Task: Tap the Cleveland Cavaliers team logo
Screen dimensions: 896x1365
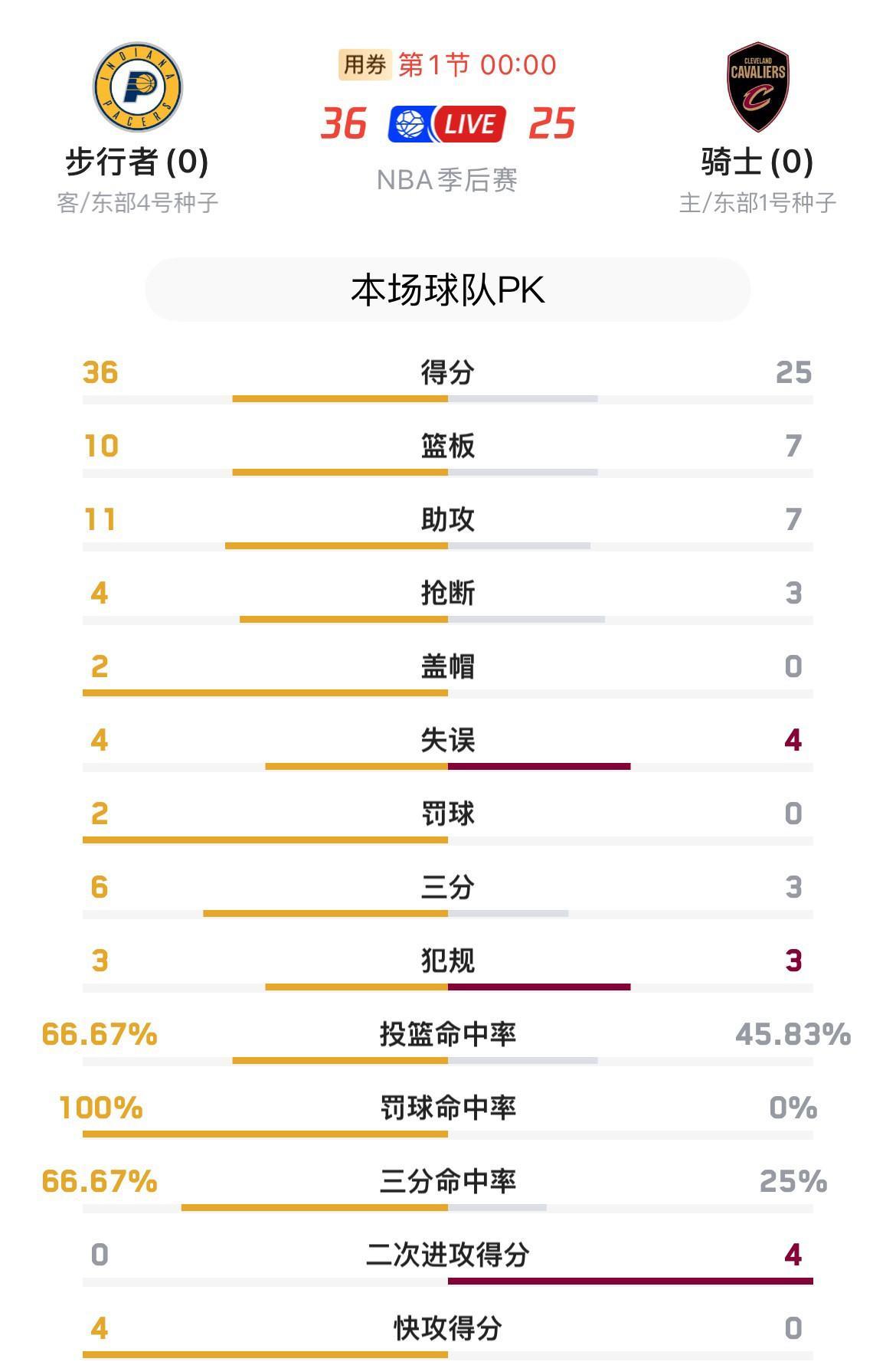Action: pos(757,87)
